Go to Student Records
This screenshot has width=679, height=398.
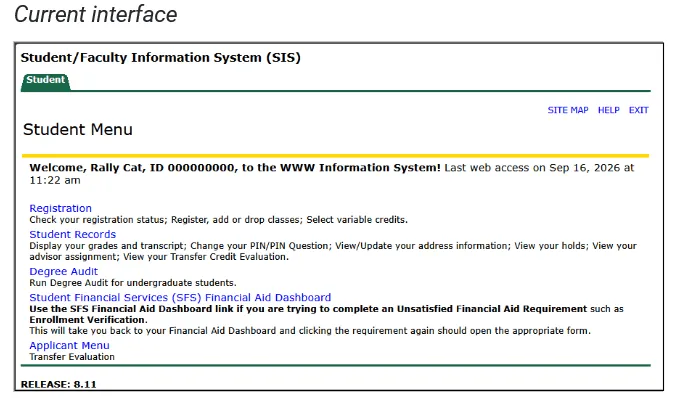72,234
